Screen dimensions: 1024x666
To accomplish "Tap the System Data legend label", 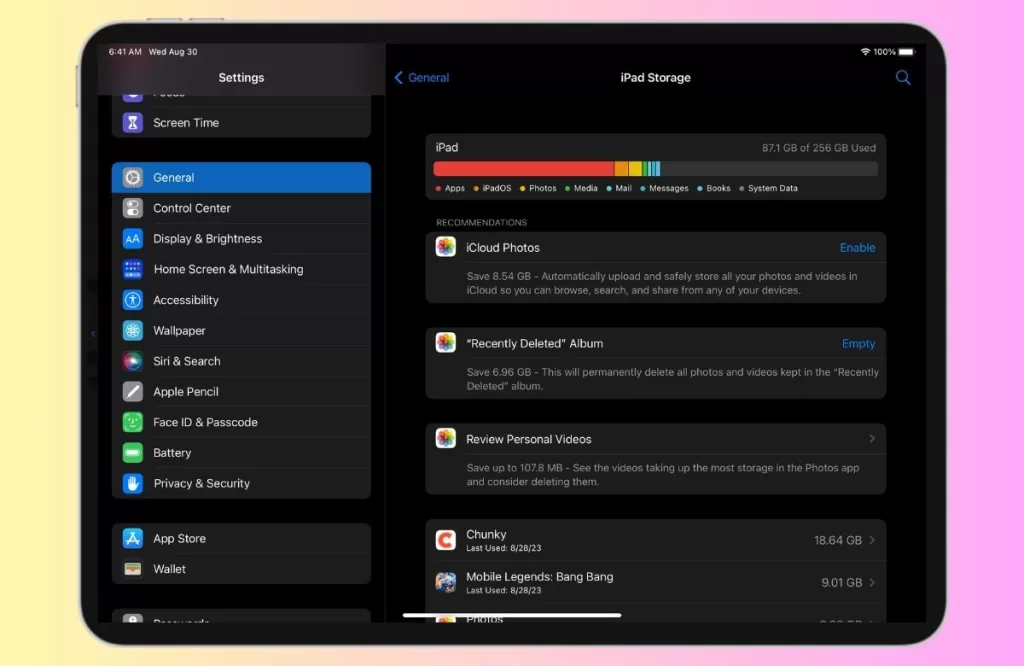I will click(x=773, y=188).
